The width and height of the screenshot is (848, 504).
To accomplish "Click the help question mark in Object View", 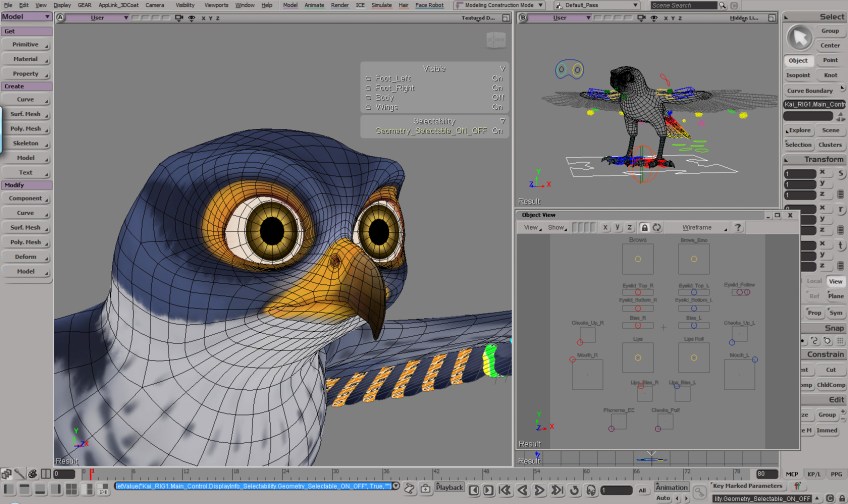I will click(737, 228).
